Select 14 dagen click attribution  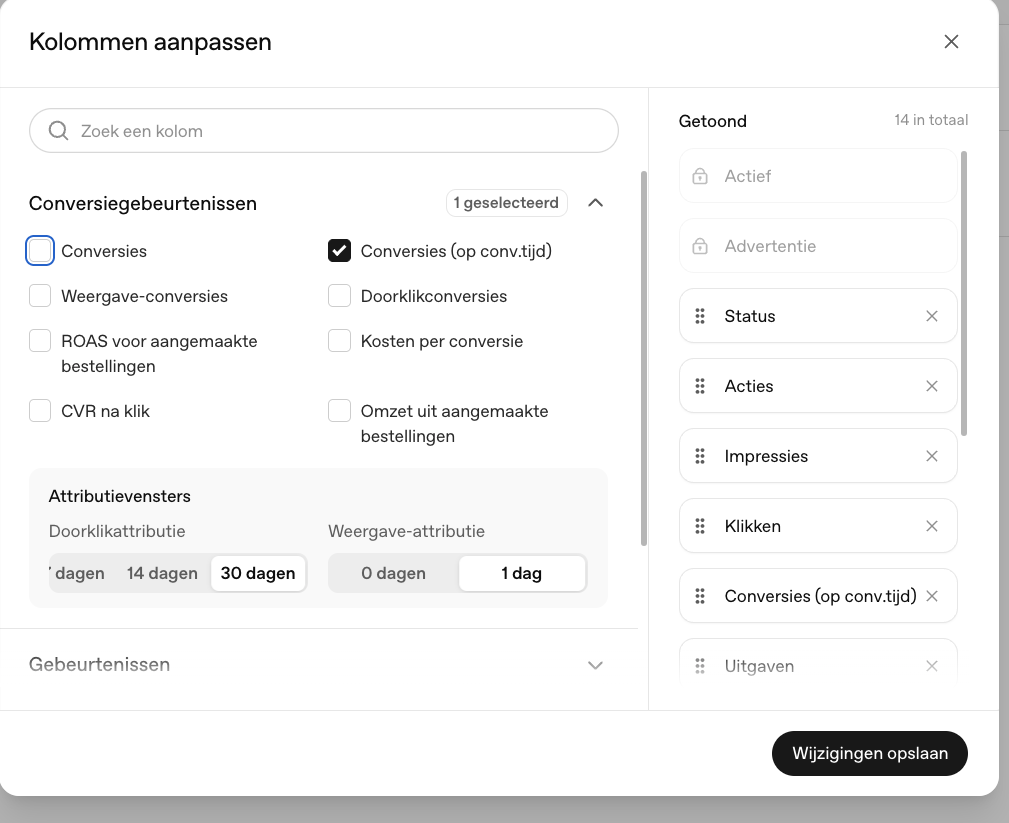click(162, 573)
